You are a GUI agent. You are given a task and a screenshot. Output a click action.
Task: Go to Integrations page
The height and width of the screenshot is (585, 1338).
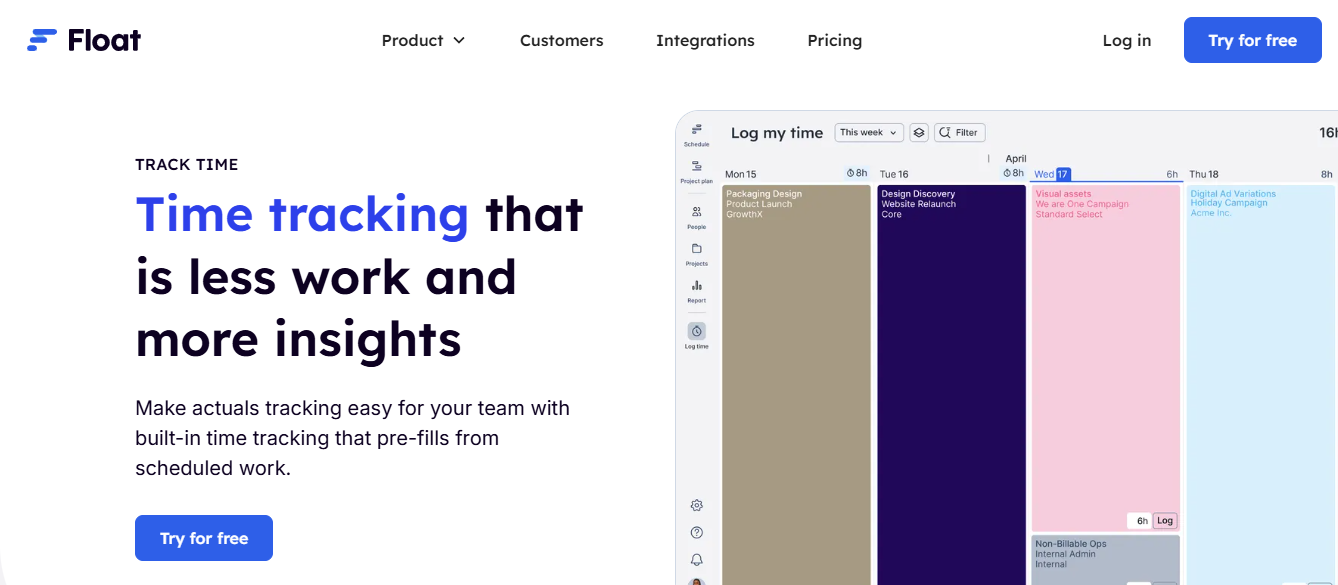point(705,41)
